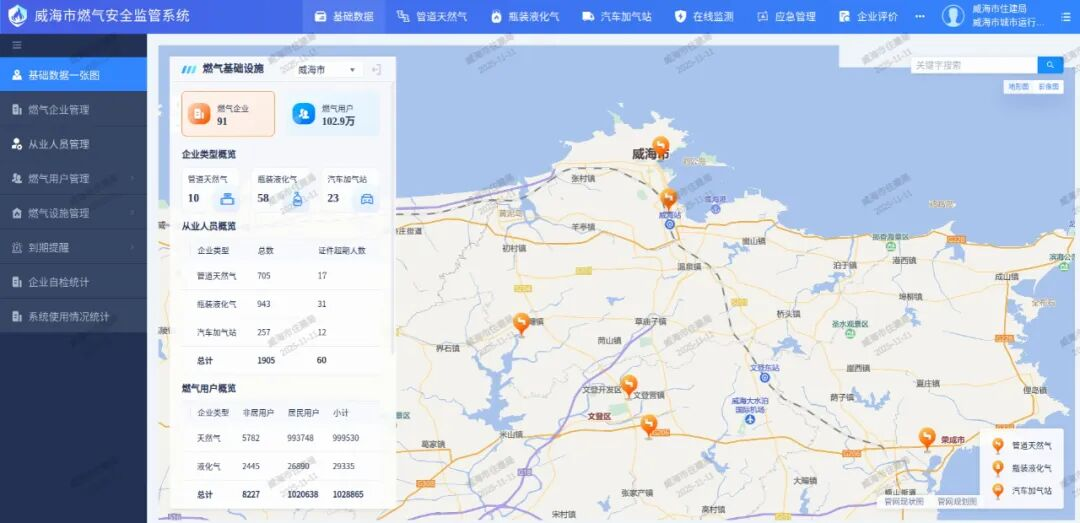Expand the 到期提醒 sidebar submenu

pyautogui.click(x=73, y=248)
